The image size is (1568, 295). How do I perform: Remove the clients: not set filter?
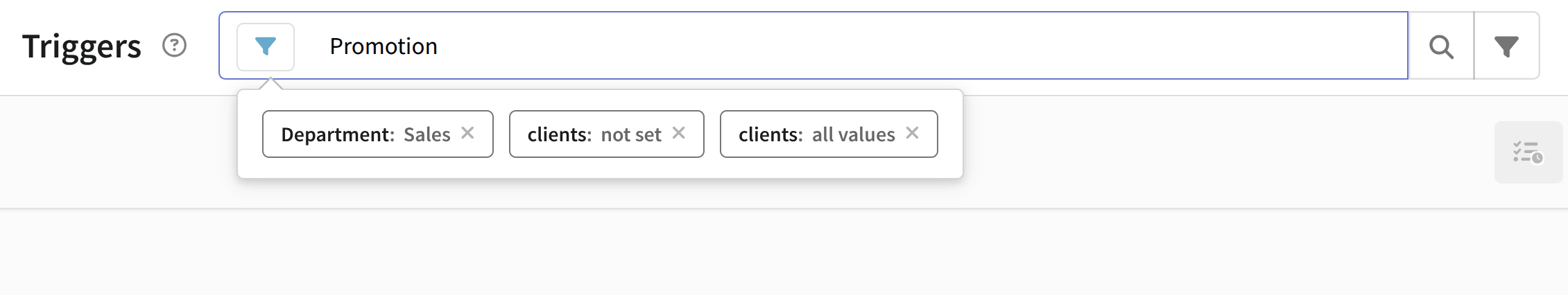[679, 133]
